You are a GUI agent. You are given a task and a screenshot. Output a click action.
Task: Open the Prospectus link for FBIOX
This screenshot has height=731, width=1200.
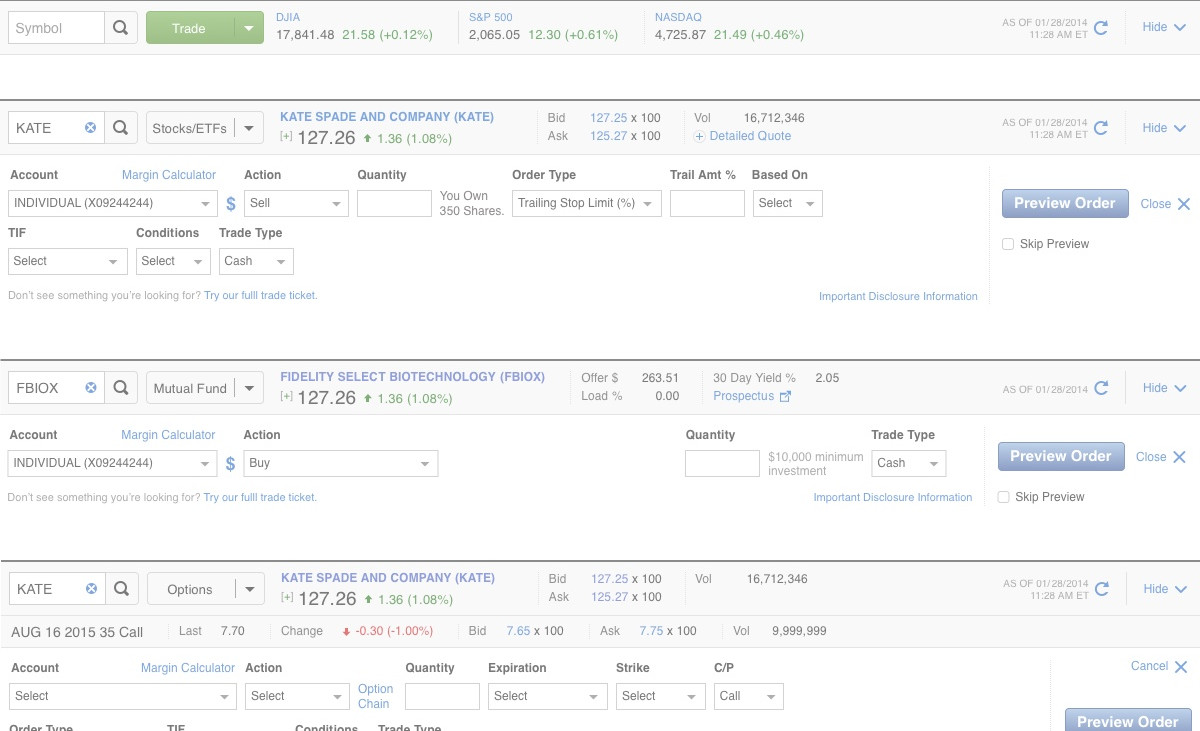coord(744,396)
